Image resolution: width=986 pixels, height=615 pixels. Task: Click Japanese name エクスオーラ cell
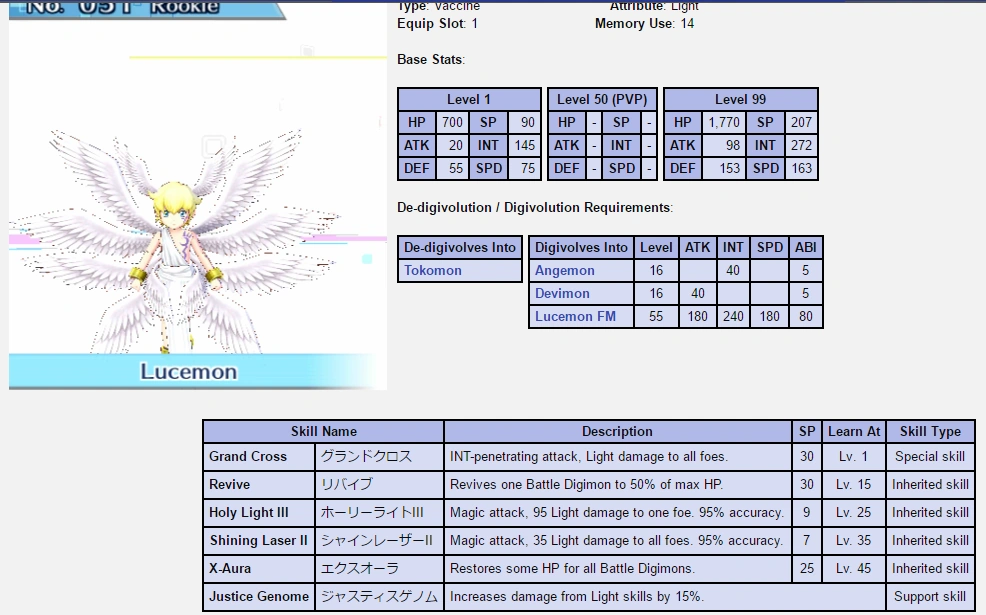click(x=379, y=568)
